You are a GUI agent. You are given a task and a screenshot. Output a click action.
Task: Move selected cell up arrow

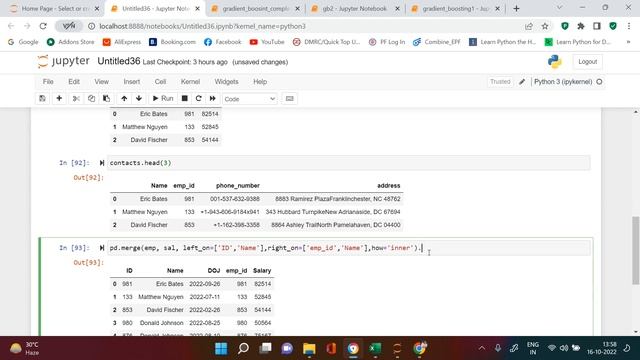coord(124,98)
